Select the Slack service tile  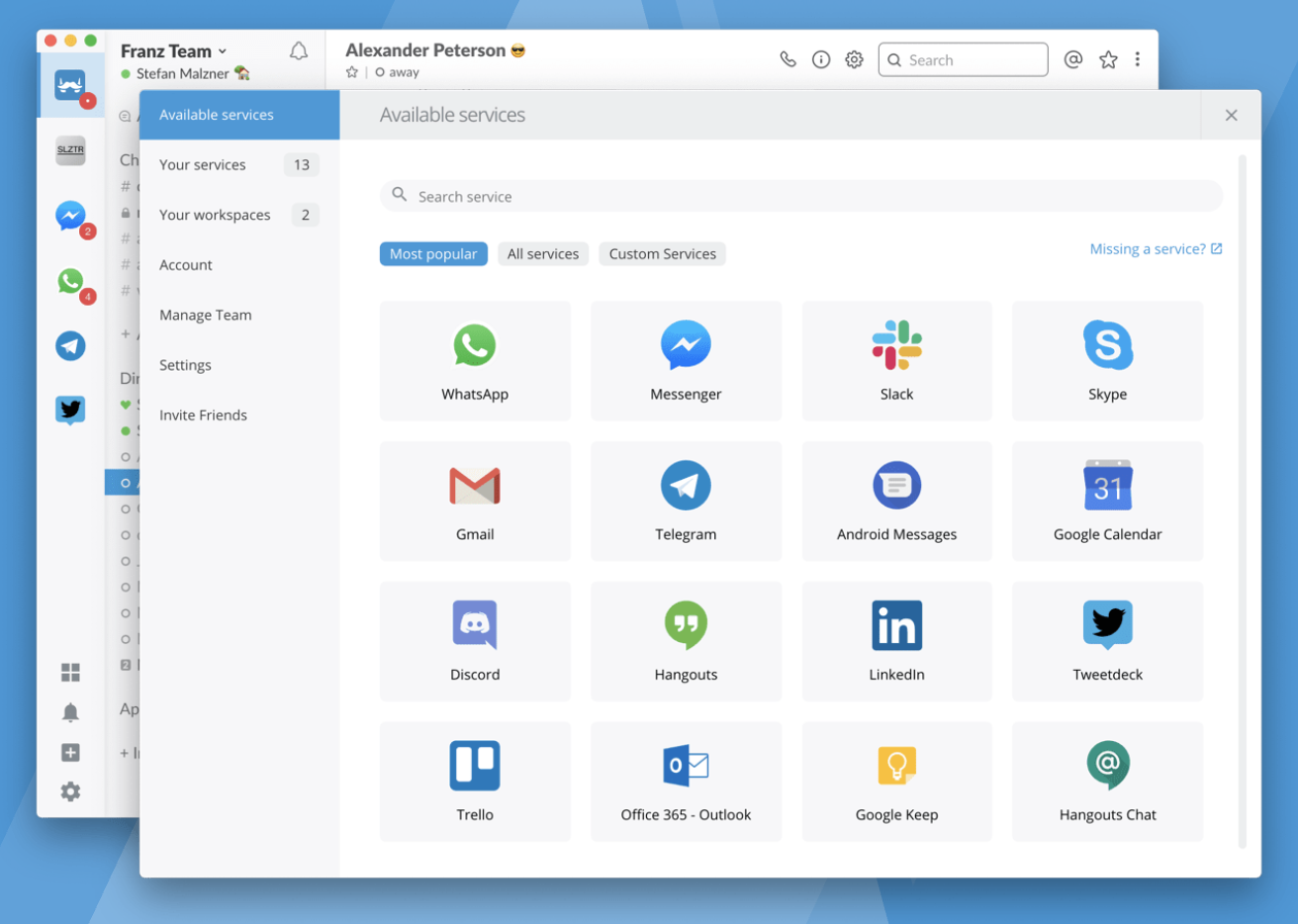tap(896, 361)
